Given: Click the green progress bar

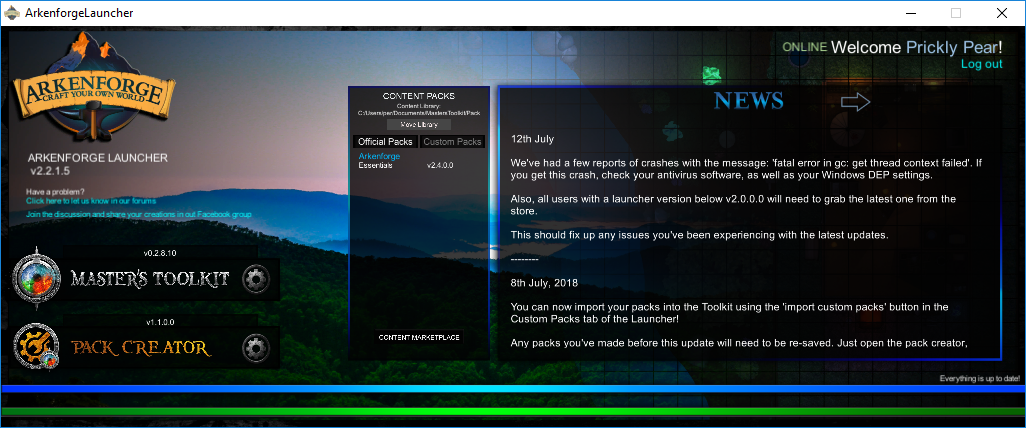Looking at the screenshot, I should pos(512,411).
